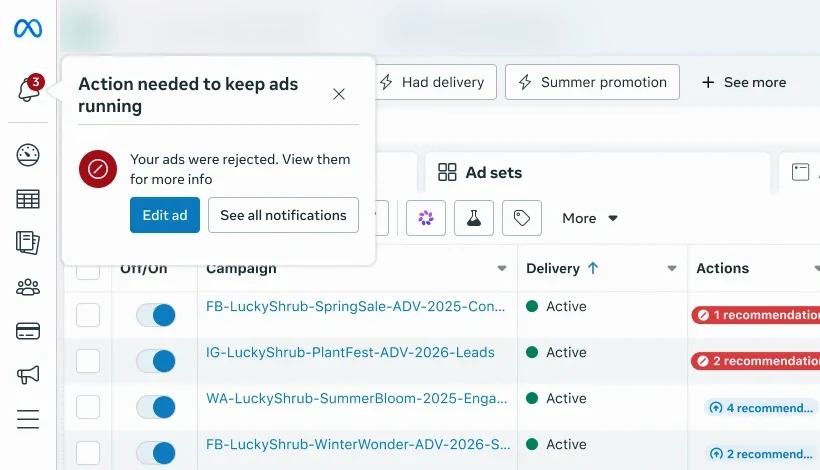Click Actions column header

tap(722, 268)
